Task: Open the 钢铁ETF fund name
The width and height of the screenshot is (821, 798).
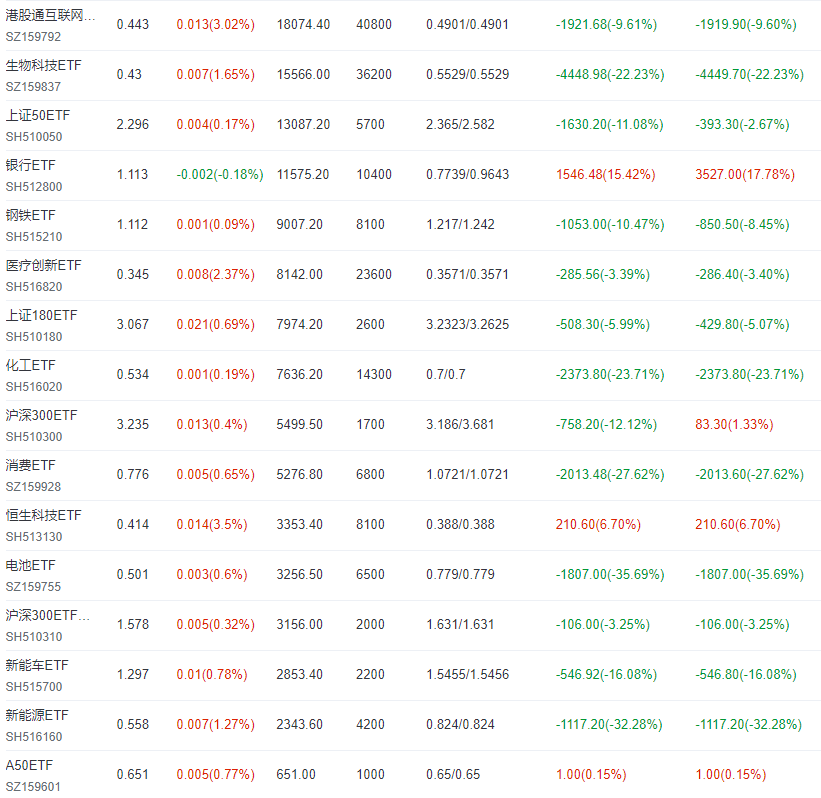Action: [x=30, y=215]
